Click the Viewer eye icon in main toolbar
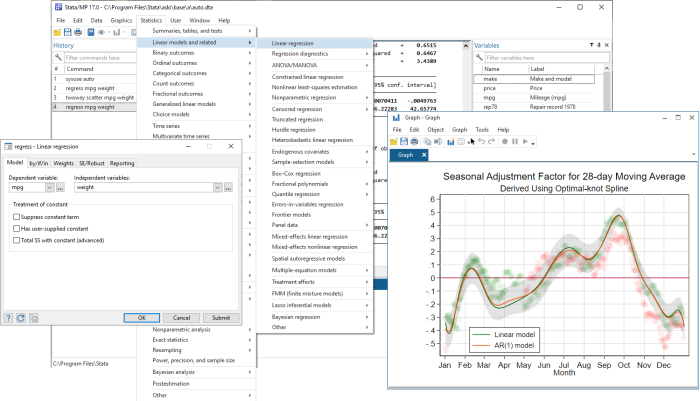Viewport: 700px width, 401px height. (101, 32)
